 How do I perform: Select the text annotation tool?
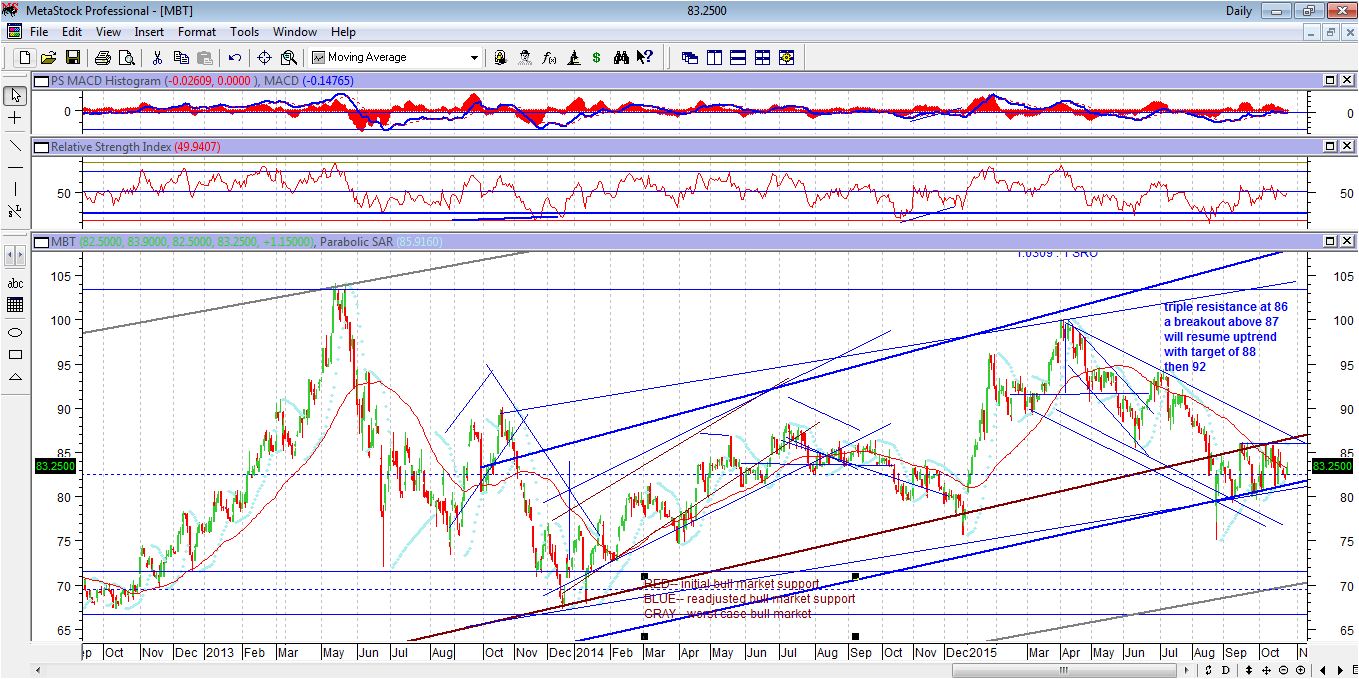click(x=14, y=283)
